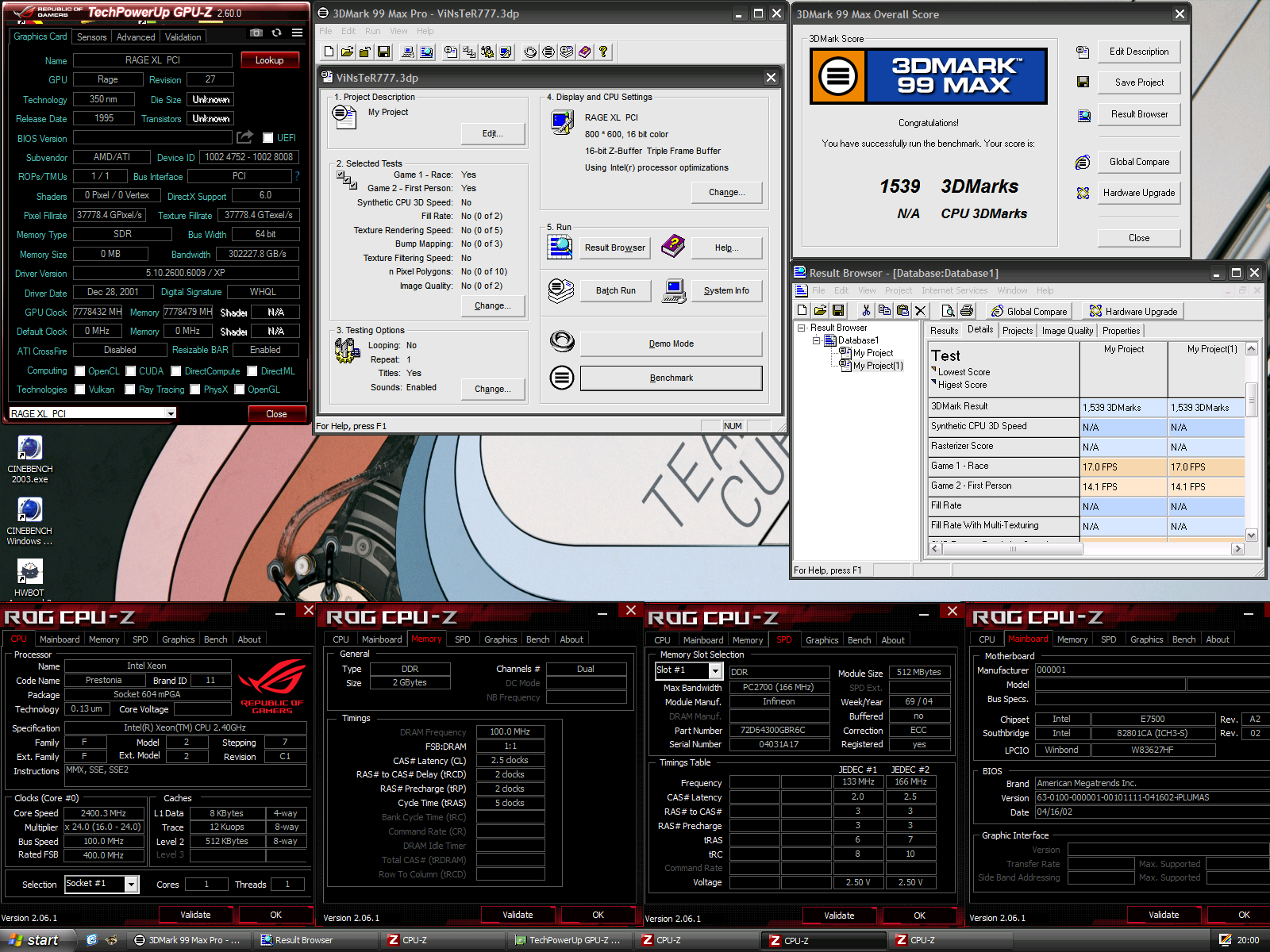Click the Save Project button

[x=1139, y=83]
